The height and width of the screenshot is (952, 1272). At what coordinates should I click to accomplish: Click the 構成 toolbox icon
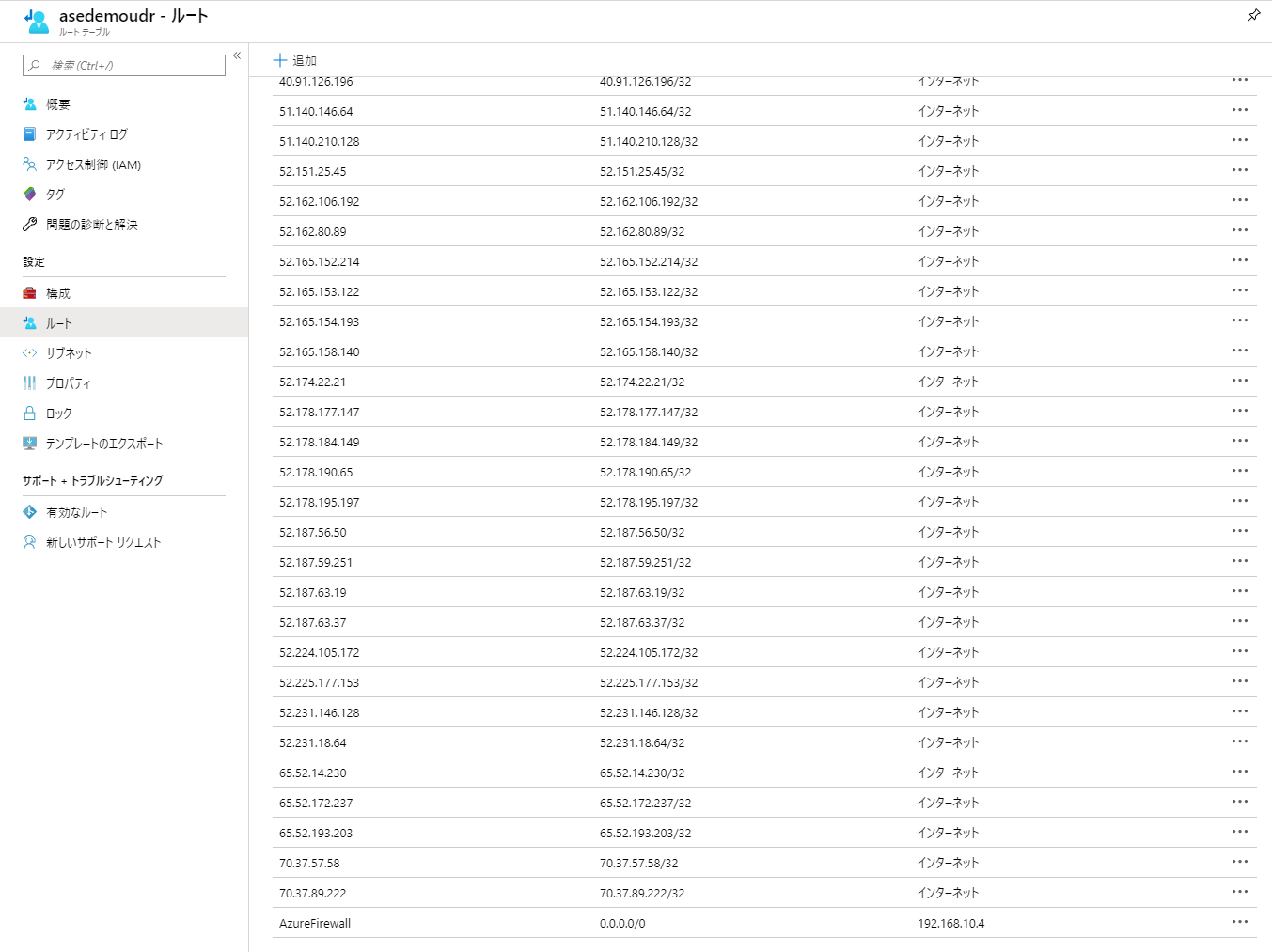point(30,293)
